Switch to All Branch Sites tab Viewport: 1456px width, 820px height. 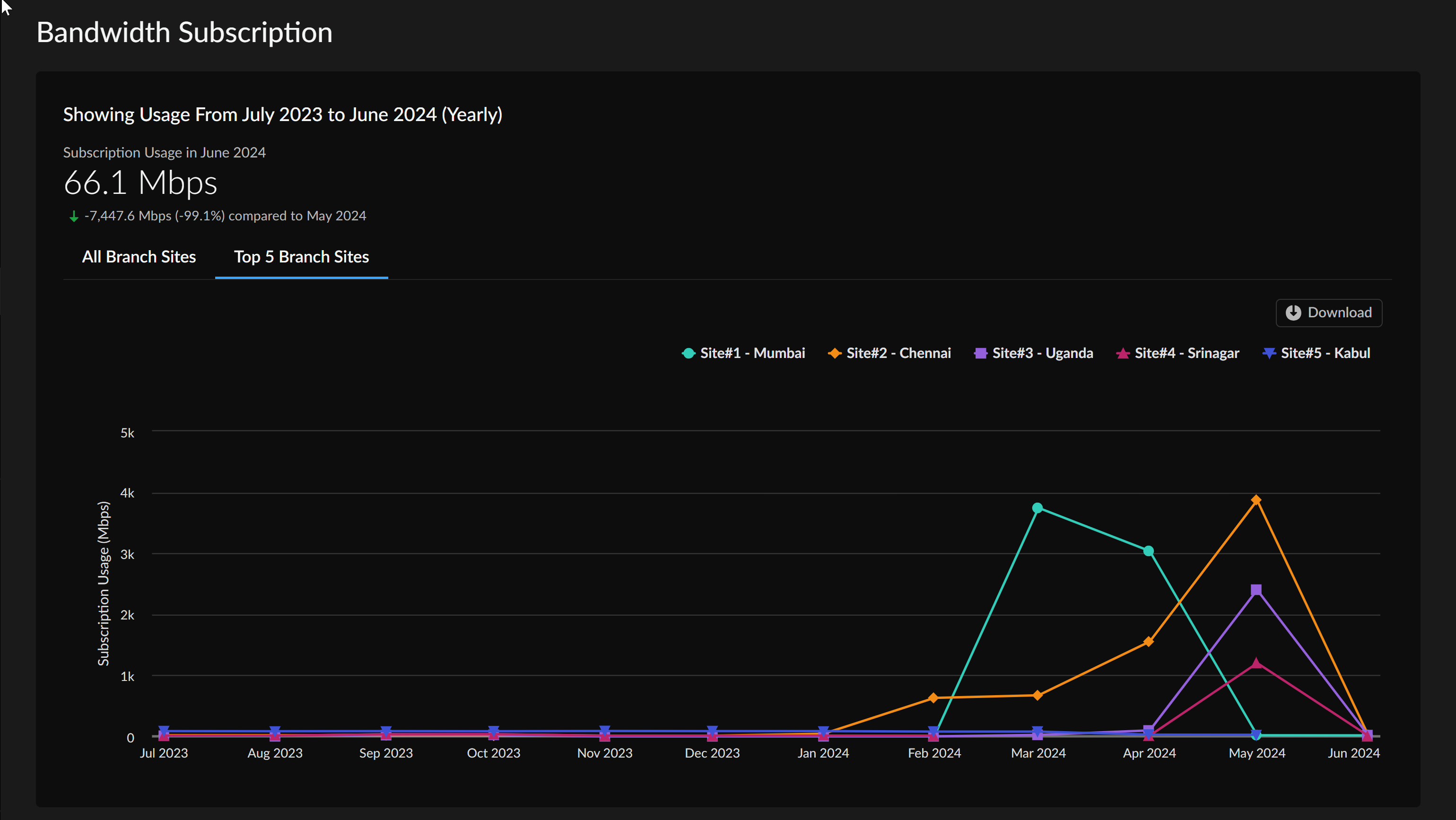[139, 257]
